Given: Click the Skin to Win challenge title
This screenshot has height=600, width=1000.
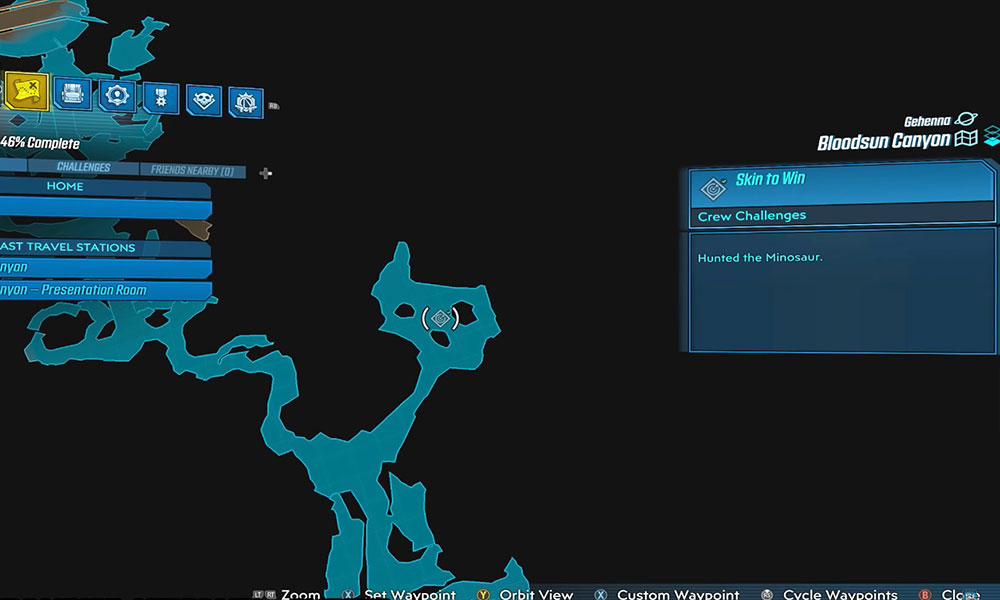Looking at the screenshot, I should coord(770,179).
